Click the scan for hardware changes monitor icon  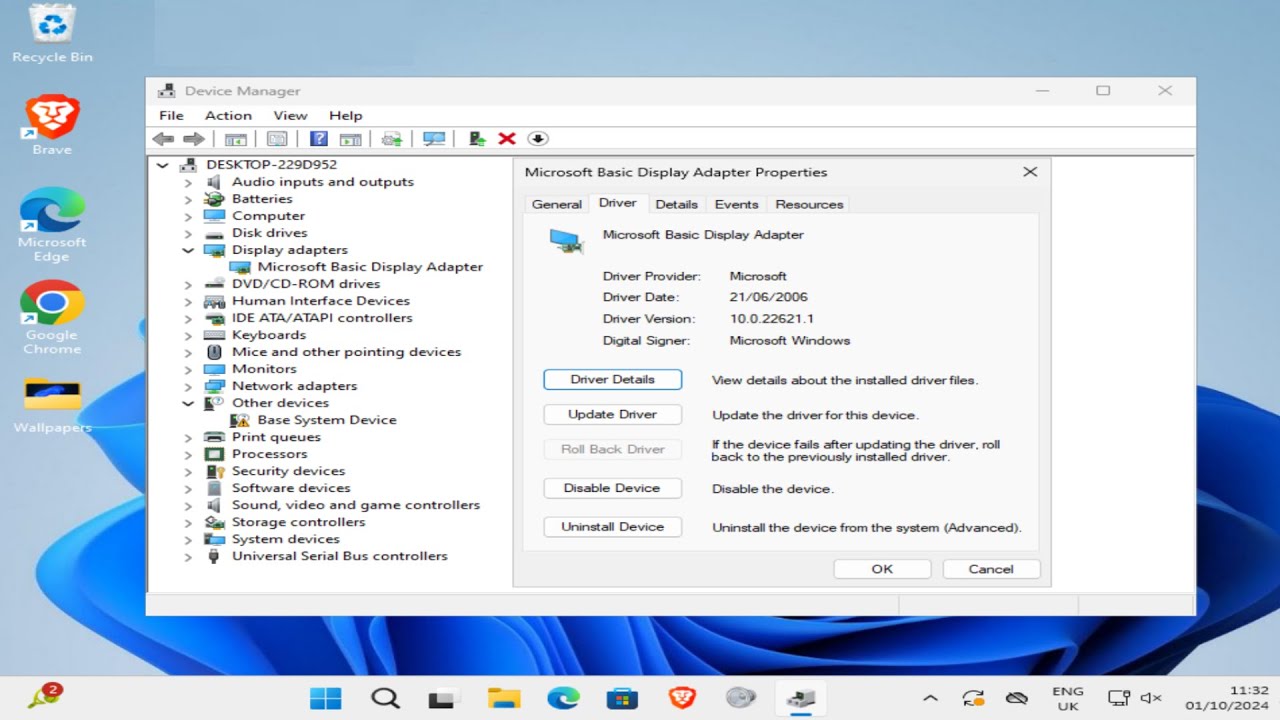434,139
